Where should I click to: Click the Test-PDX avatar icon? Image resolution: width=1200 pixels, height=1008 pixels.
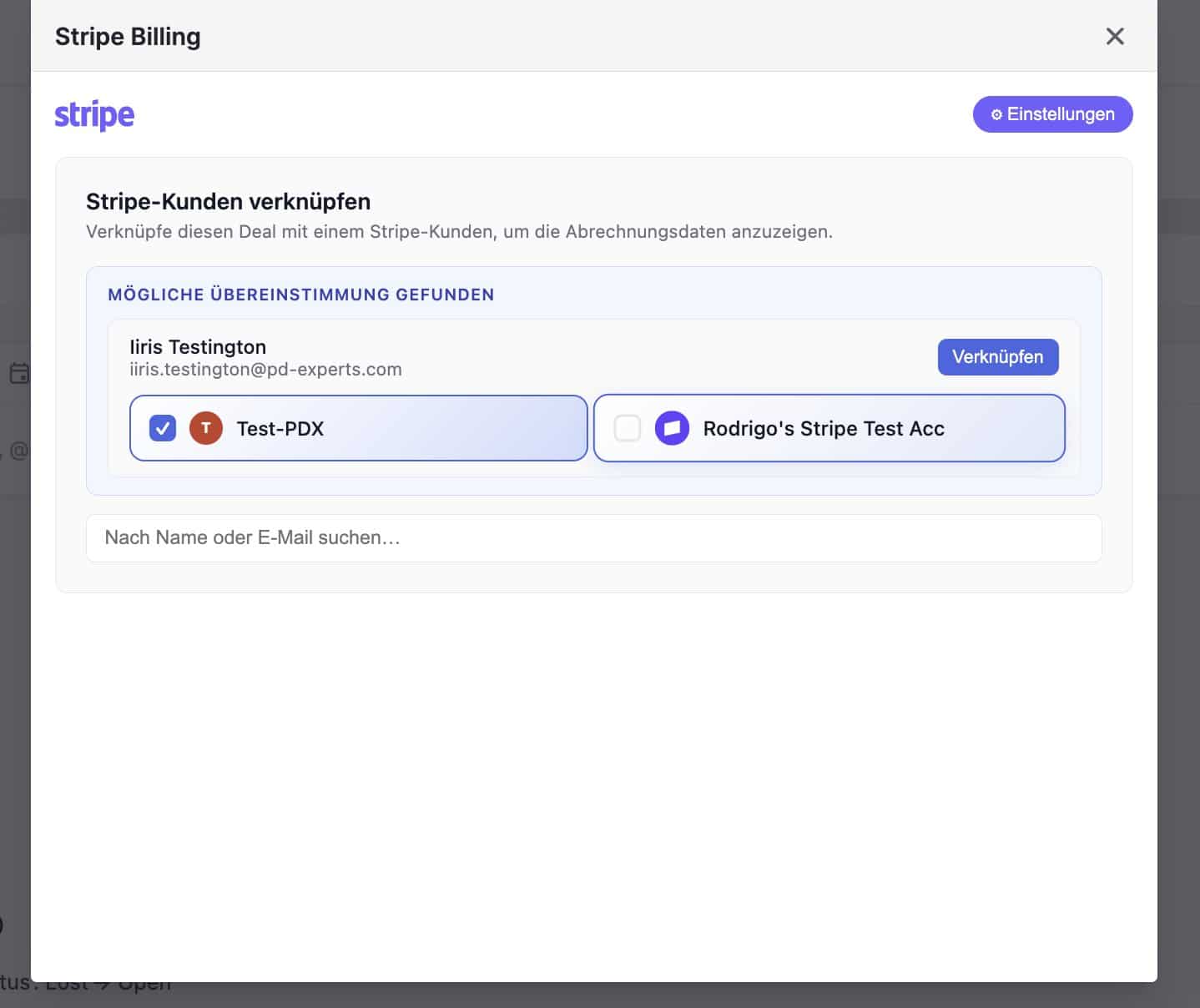click(x=206, y=428)
